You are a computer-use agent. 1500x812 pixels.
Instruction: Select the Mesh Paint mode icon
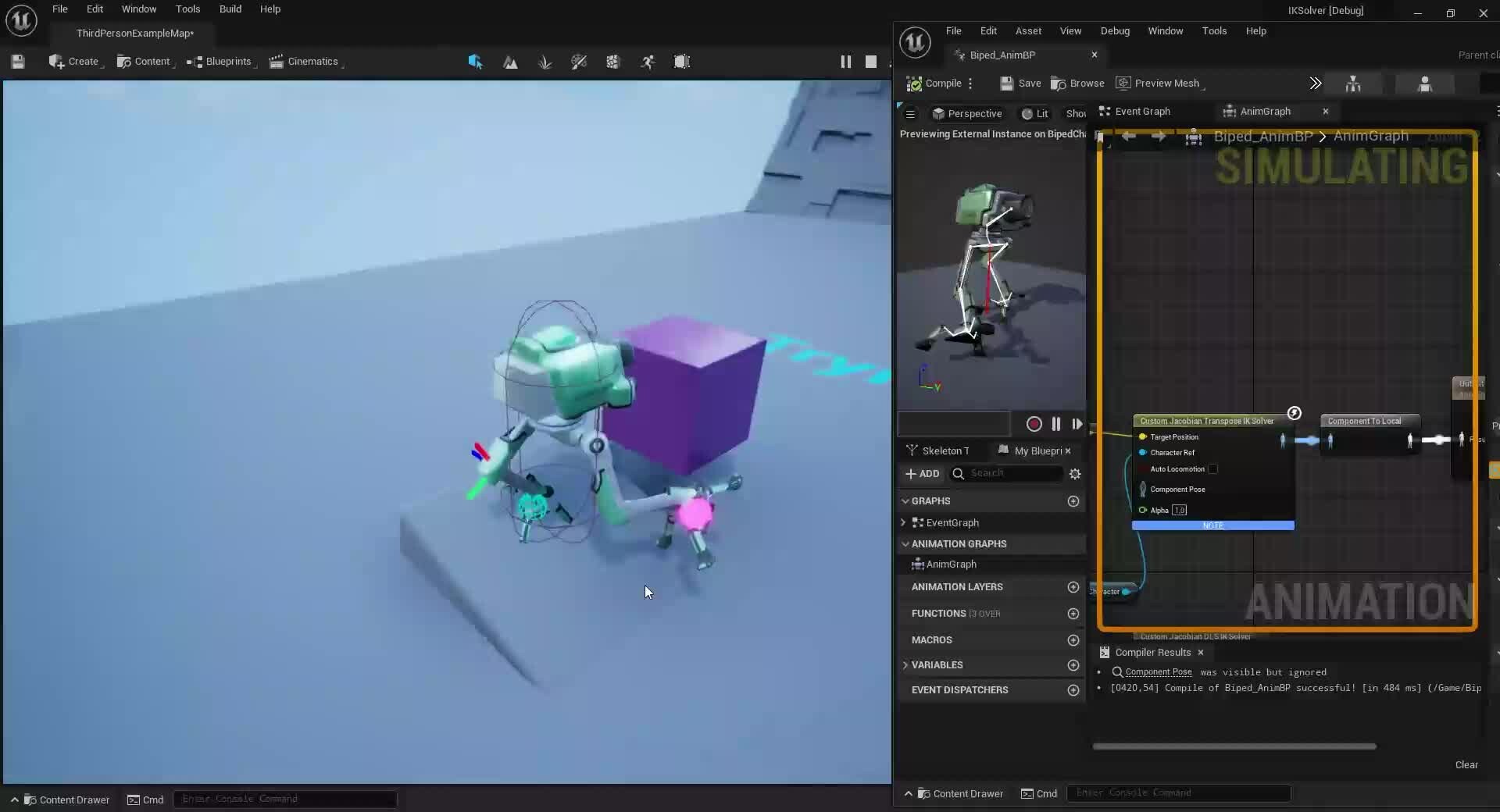point(579,62)
